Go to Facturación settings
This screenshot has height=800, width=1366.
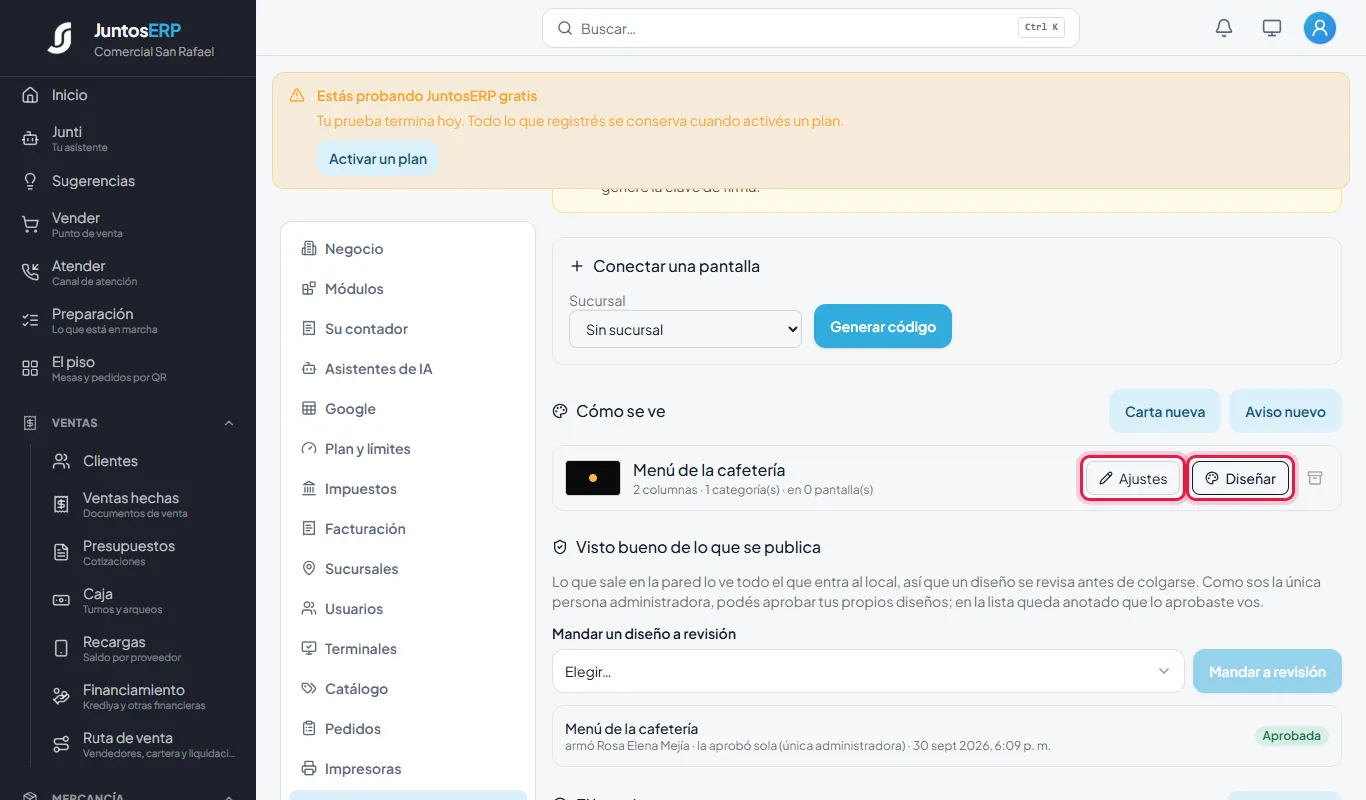coord(408,529)
